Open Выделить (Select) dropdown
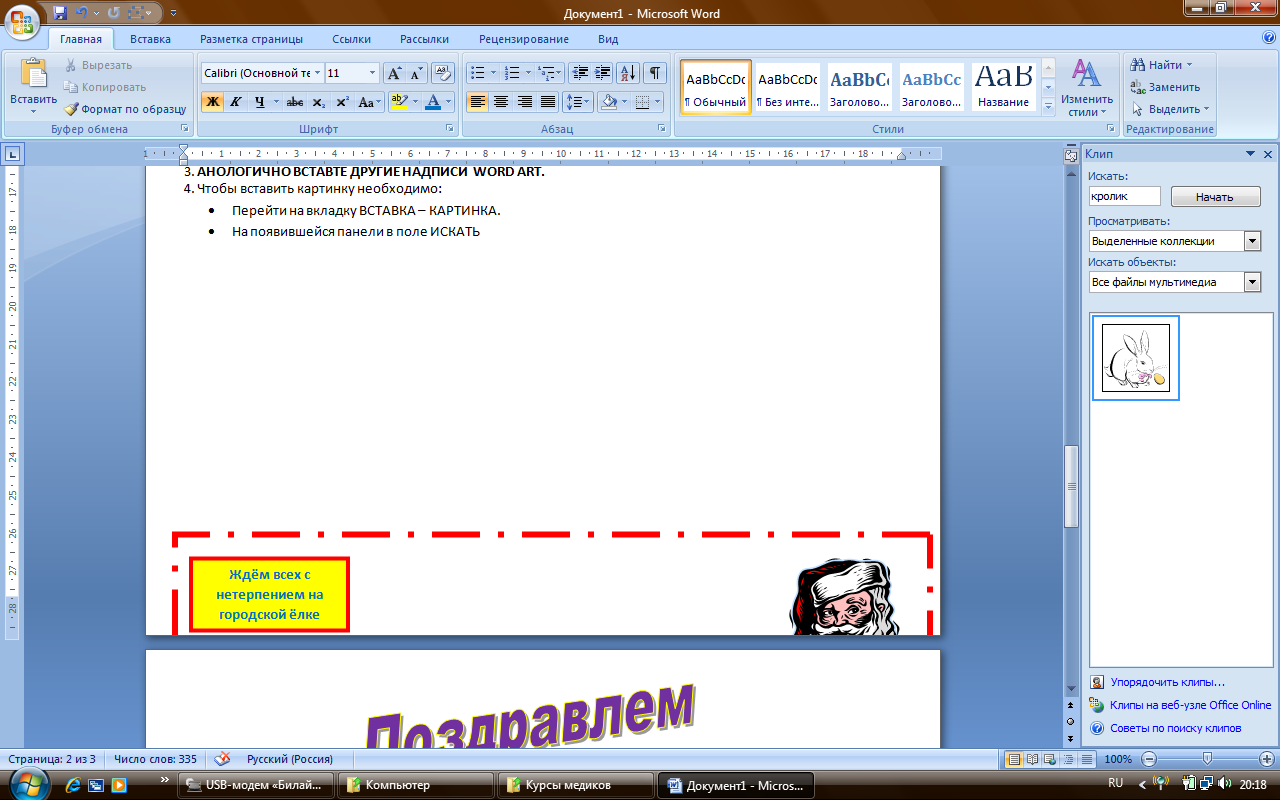The width and height of the screenshot is (1280, 800). 1171,109
